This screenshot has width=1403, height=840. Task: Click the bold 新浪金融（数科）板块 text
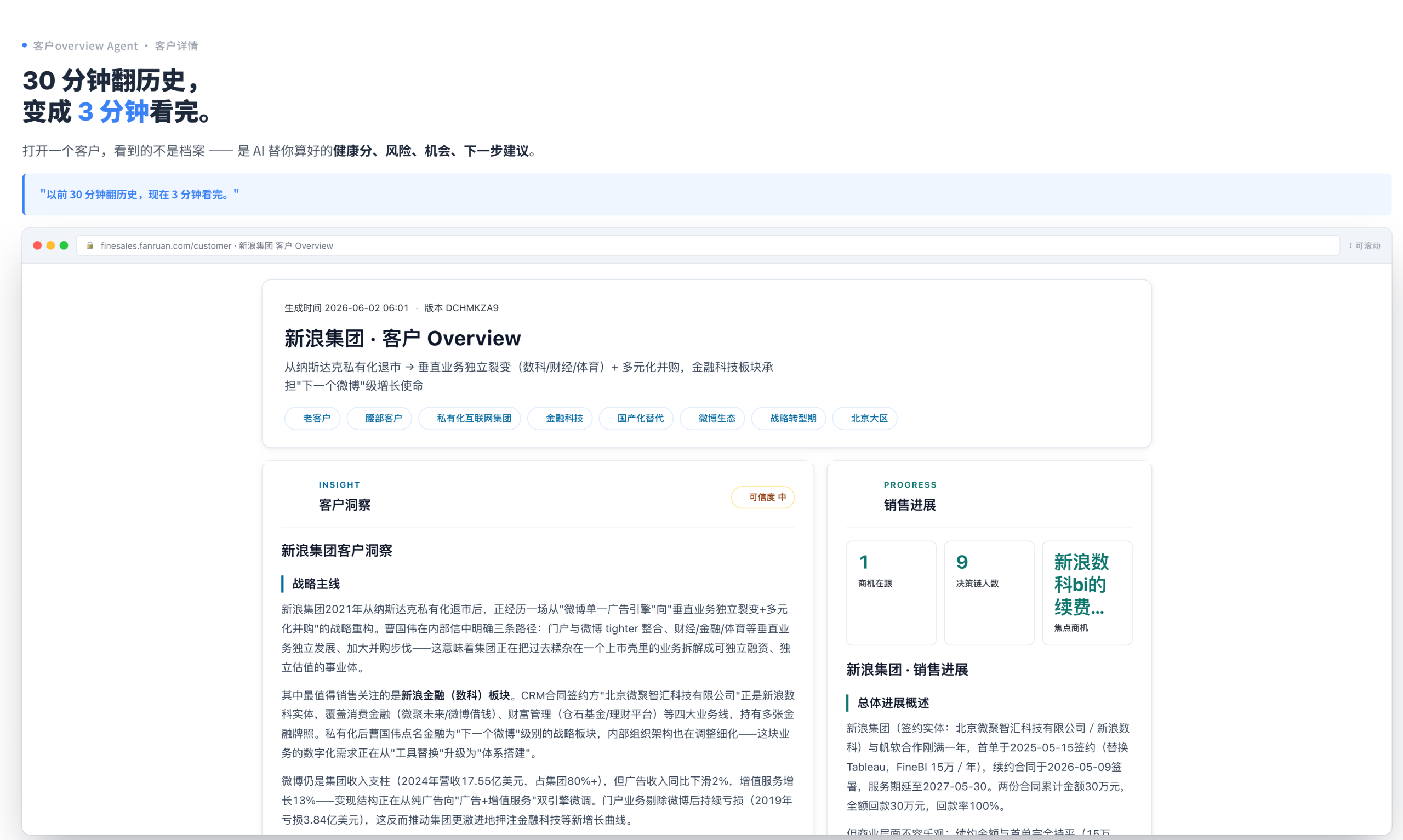[455, 695]
